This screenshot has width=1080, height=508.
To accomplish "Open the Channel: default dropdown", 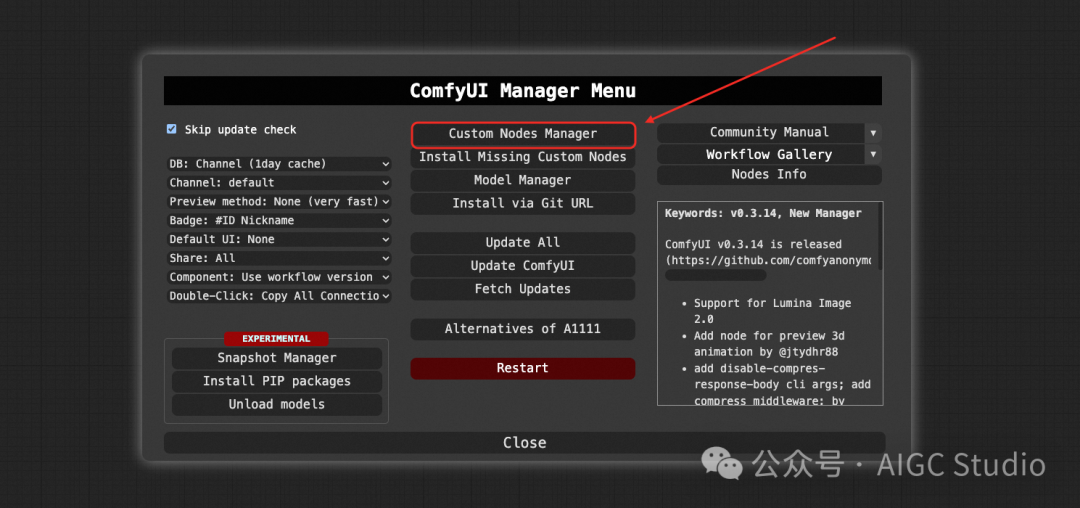I will click(x=279, y=182).
